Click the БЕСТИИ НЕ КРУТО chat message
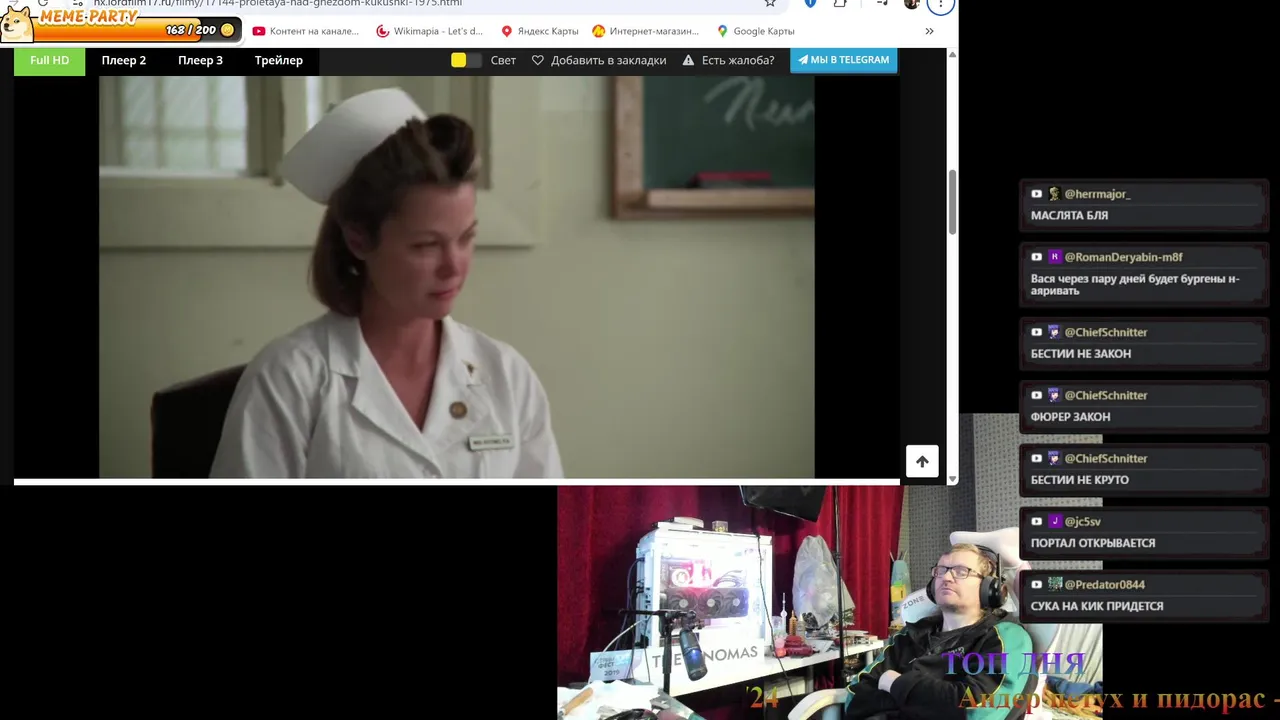The height and width of the screenshot is (720, 1280). 1080,480
